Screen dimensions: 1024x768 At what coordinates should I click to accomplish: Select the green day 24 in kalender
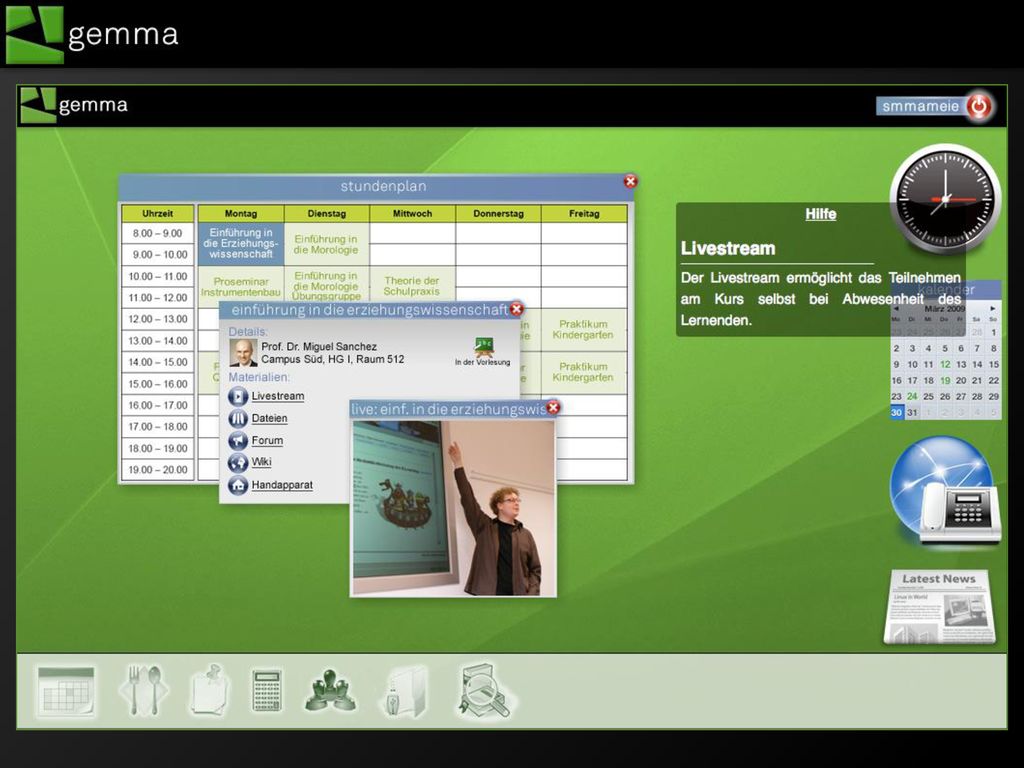[912, 396]
